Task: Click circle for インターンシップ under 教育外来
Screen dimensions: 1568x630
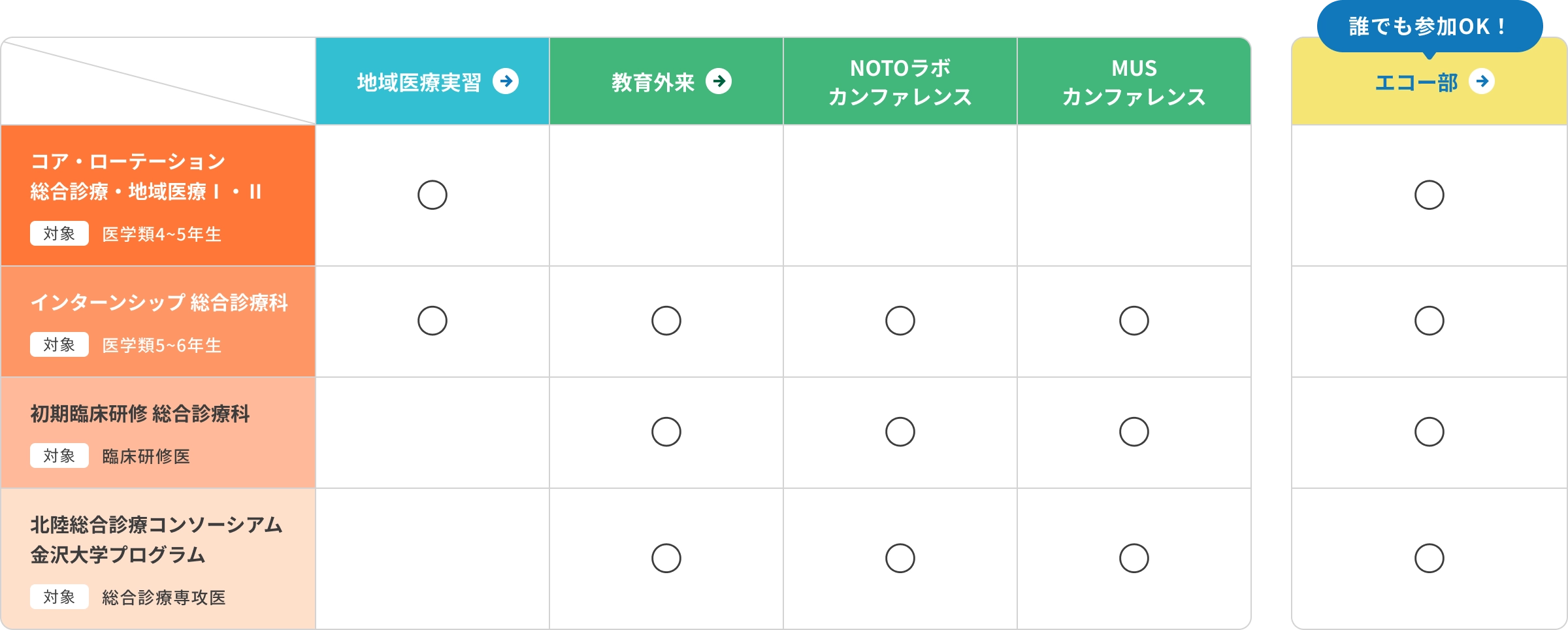Action: tap(666, 321)
